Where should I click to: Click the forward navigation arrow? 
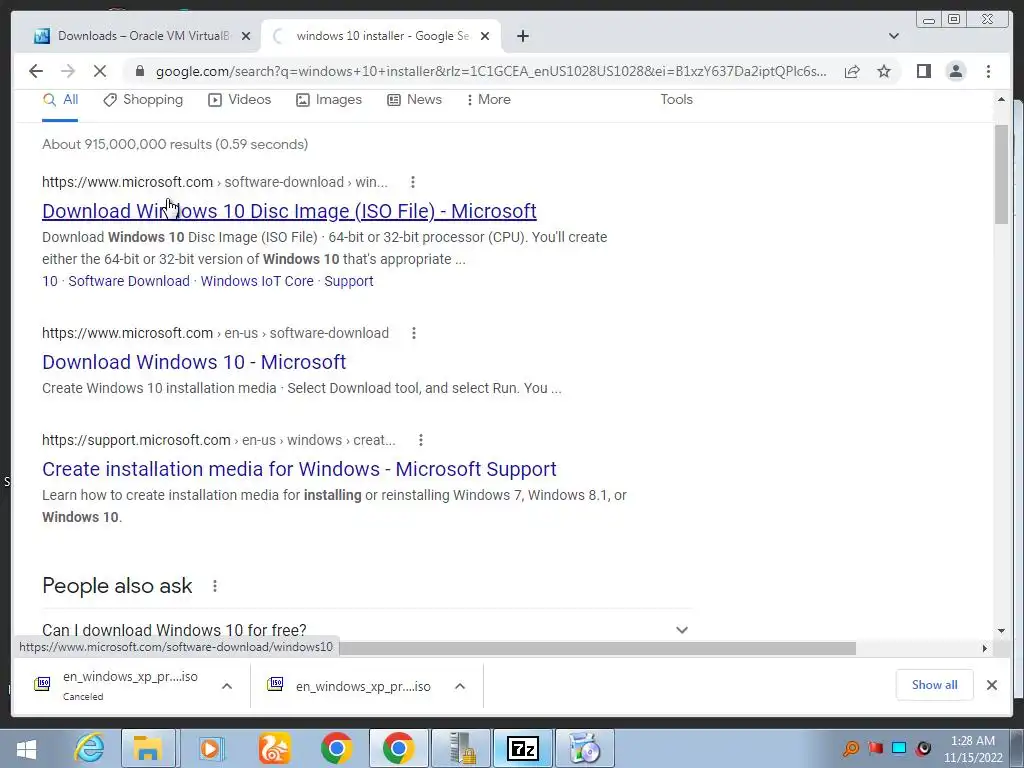pyautogui.click(x=68, y=71)
